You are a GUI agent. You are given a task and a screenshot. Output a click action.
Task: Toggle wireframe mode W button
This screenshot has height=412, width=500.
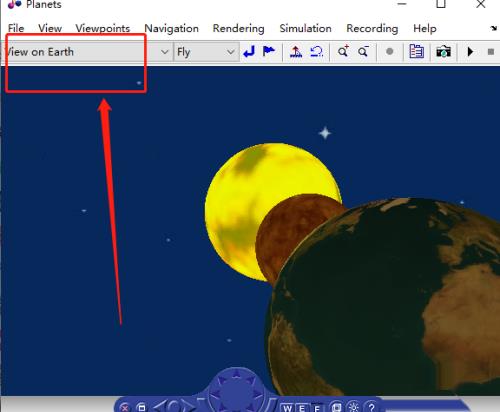(x=287, y=408)
